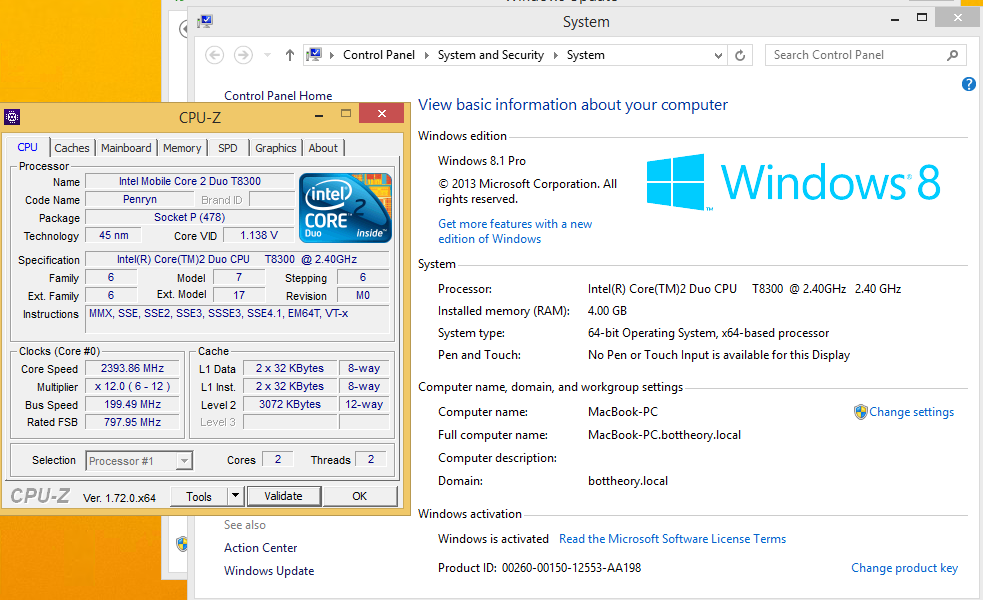The height and width of the screenshot is (600, 983).
Task: Close the CPU-Z window
Action: pyautogui.click(x=382, y=113)
